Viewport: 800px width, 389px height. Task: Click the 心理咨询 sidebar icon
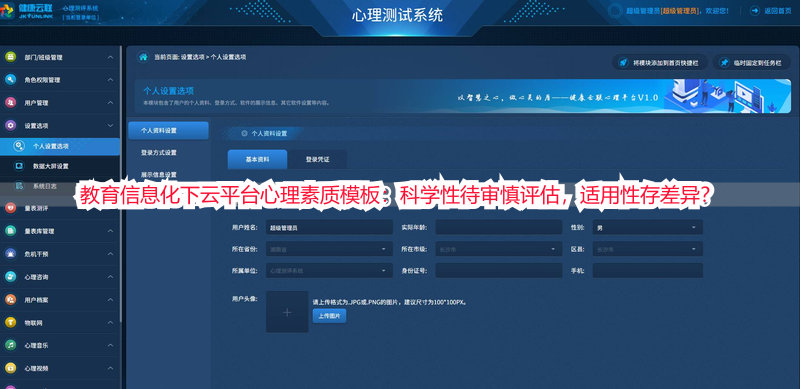click(10, 277)
